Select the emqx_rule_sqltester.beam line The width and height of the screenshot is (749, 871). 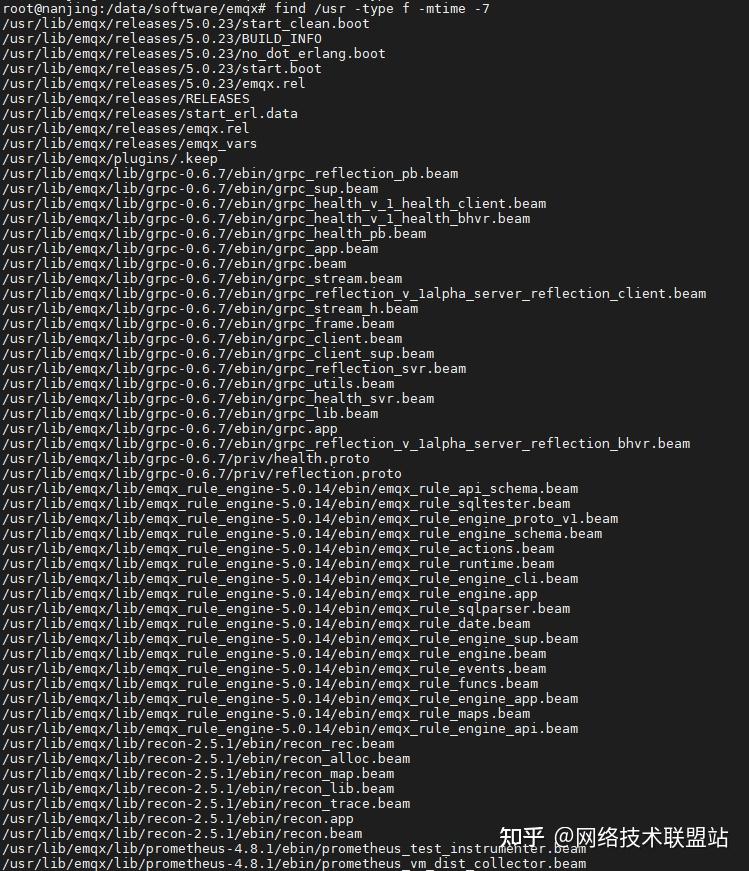point(286,503)
